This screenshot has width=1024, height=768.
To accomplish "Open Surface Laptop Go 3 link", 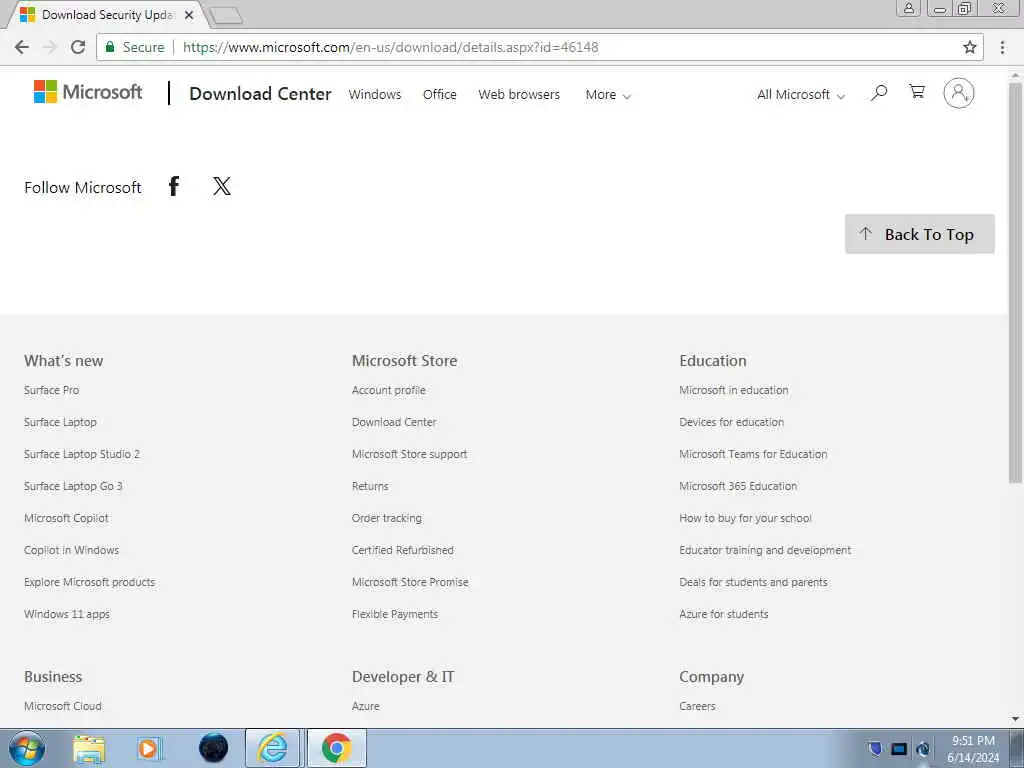I will [73, 486].
